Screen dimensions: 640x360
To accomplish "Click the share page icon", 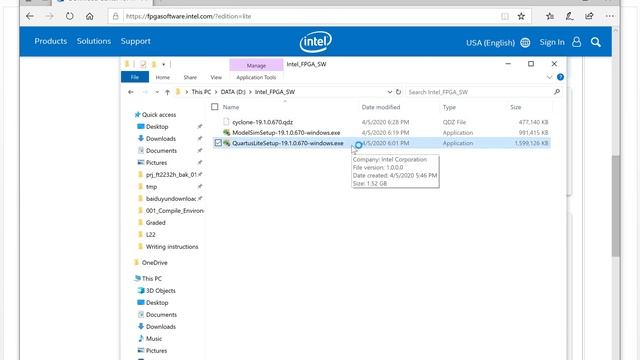I will (x=589, y=16).
